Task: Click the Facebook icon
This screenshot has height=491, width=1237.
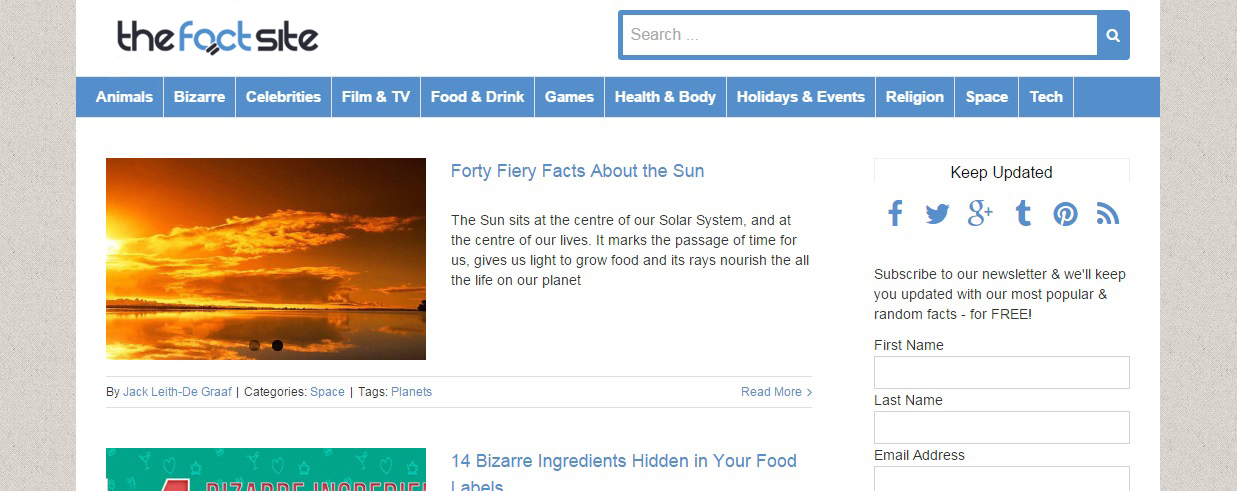Action: (895, 213)
